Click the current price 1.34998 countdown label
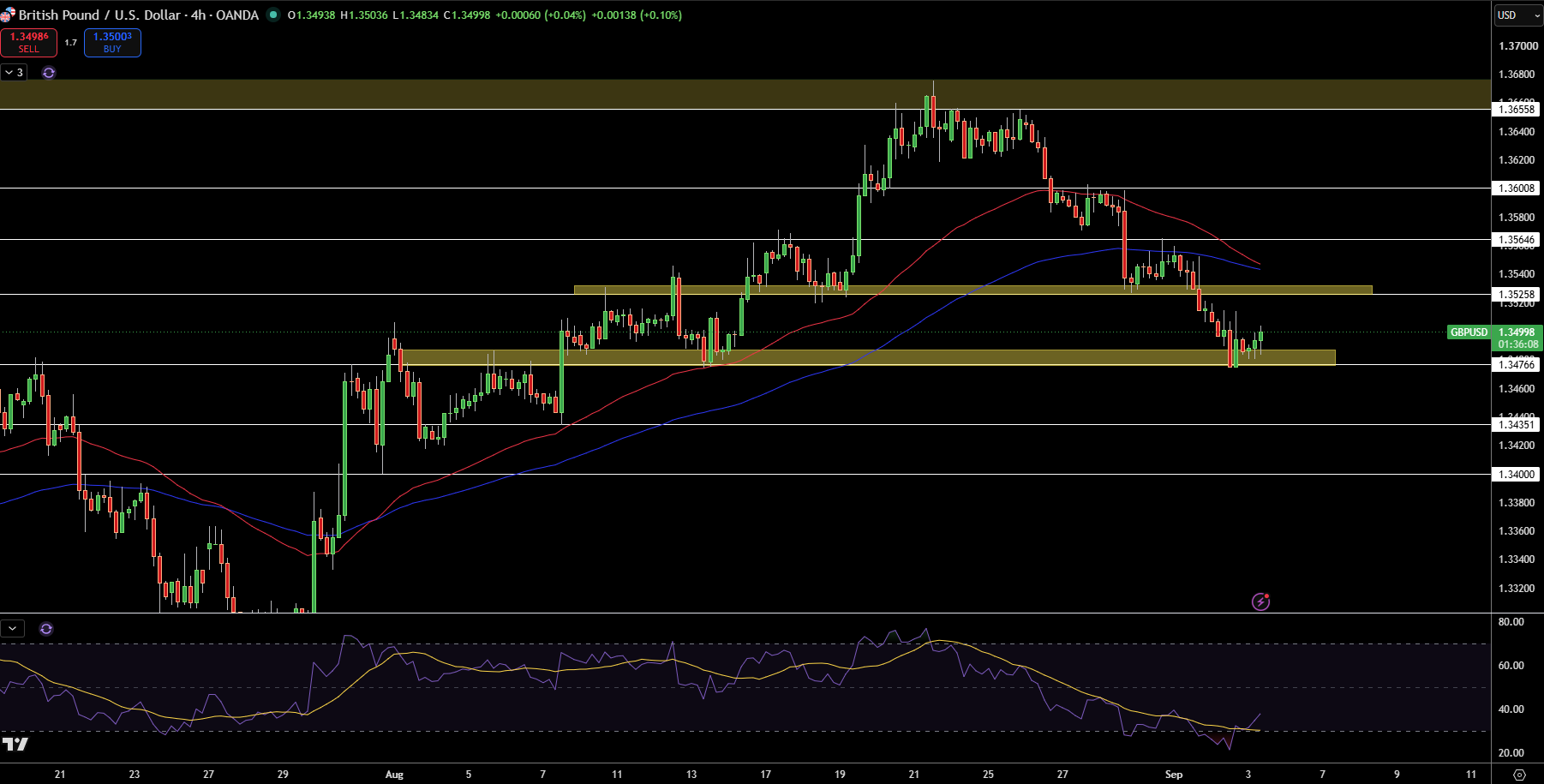 point(1517,338)
